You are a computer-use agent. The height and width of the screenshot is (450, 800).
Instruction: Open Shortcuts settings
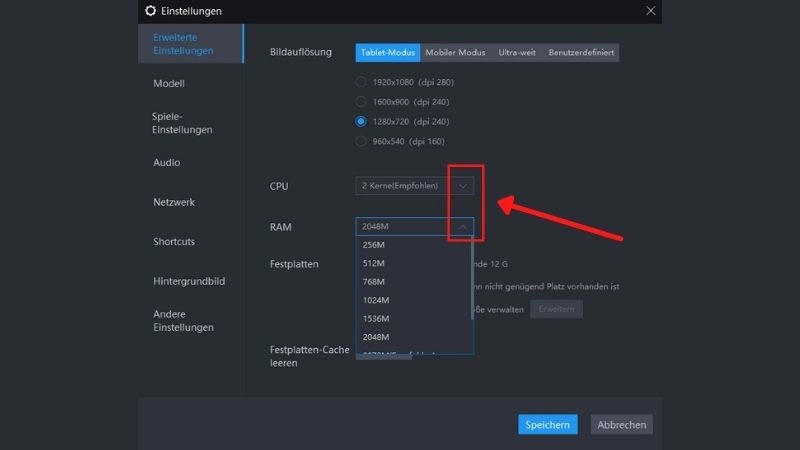pyautogui.click(x=174, y=241)
